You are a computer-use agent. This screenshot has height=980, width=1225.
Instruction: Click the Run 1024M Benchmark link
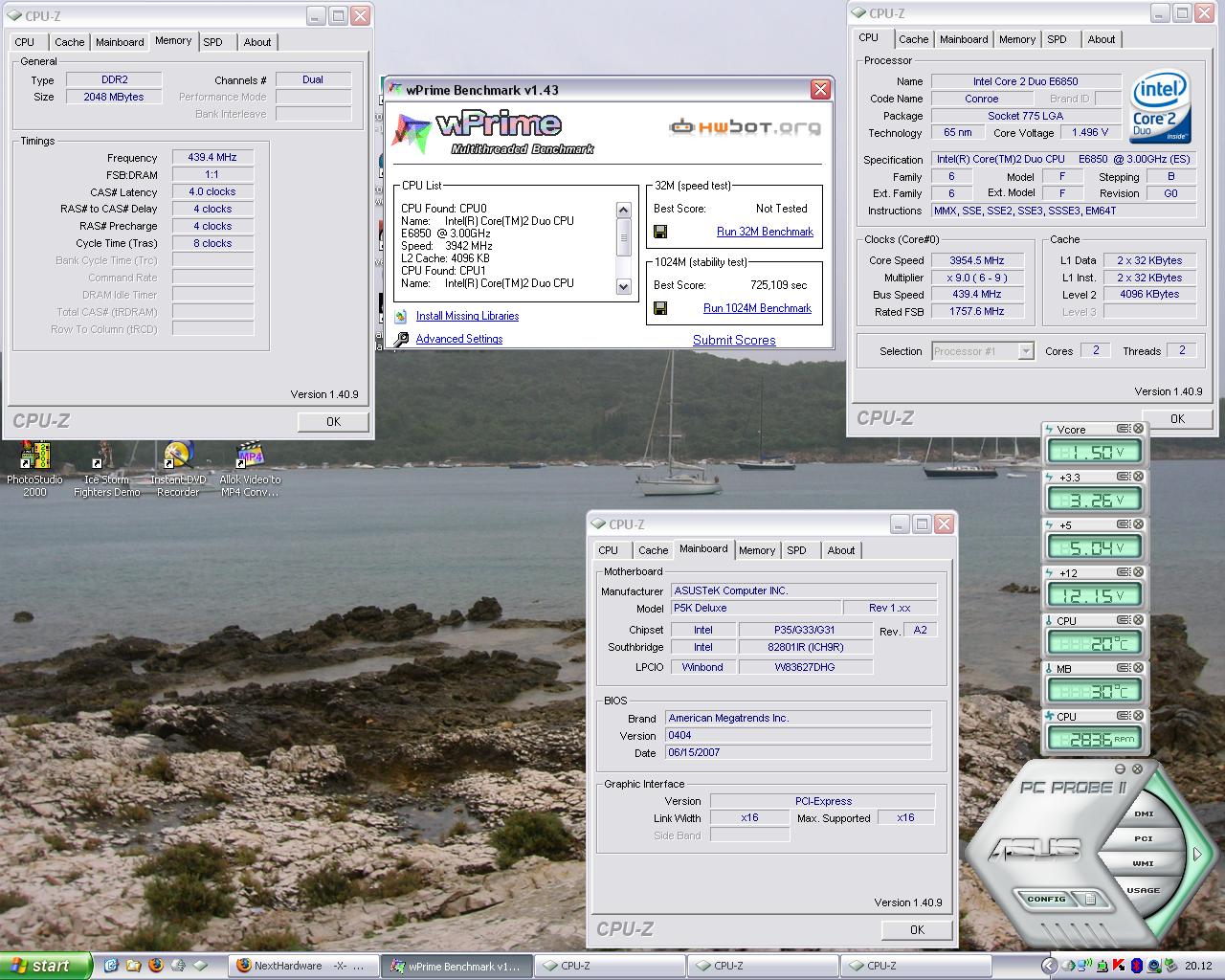(x=757, y=308)
